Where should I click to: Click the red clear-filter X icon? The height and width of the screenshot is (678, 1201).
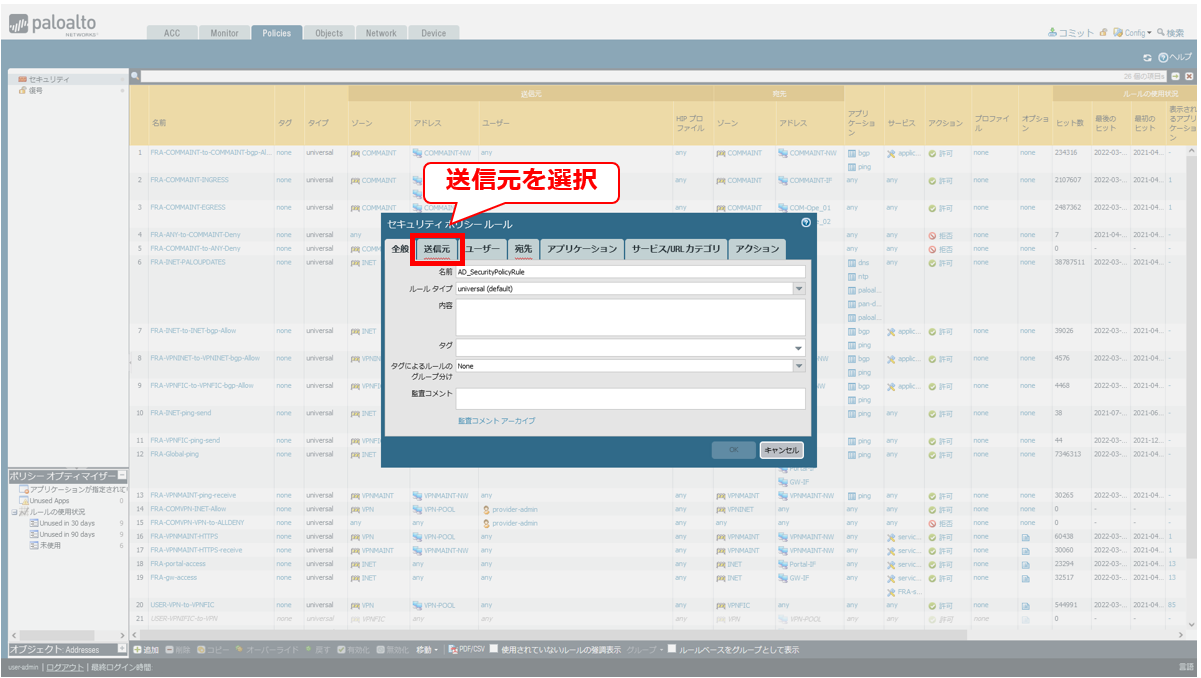(1189, 76)
